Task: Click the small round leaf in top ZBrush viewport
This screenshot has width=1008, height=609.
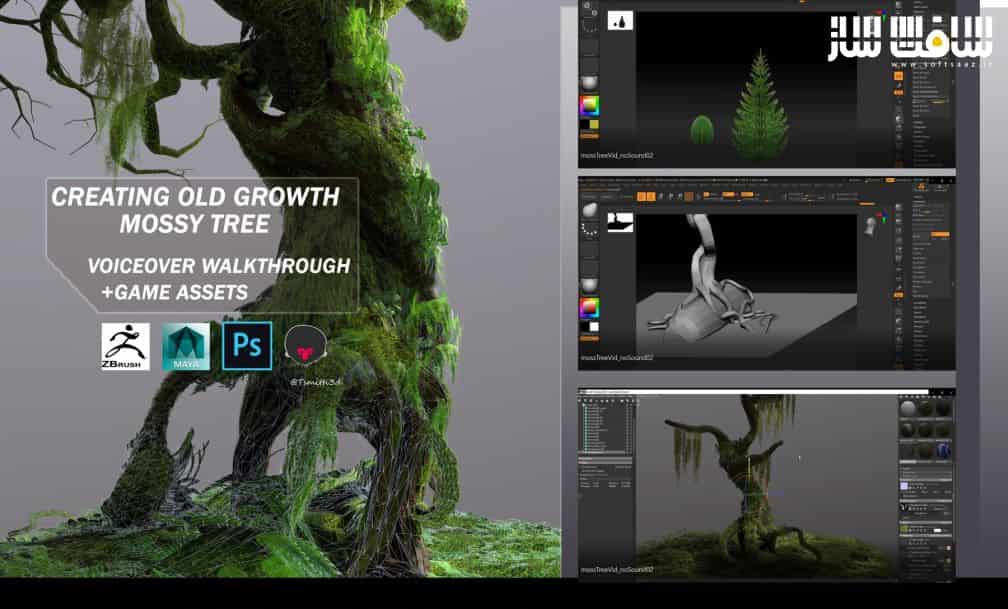Action: [x=702, y=130]
